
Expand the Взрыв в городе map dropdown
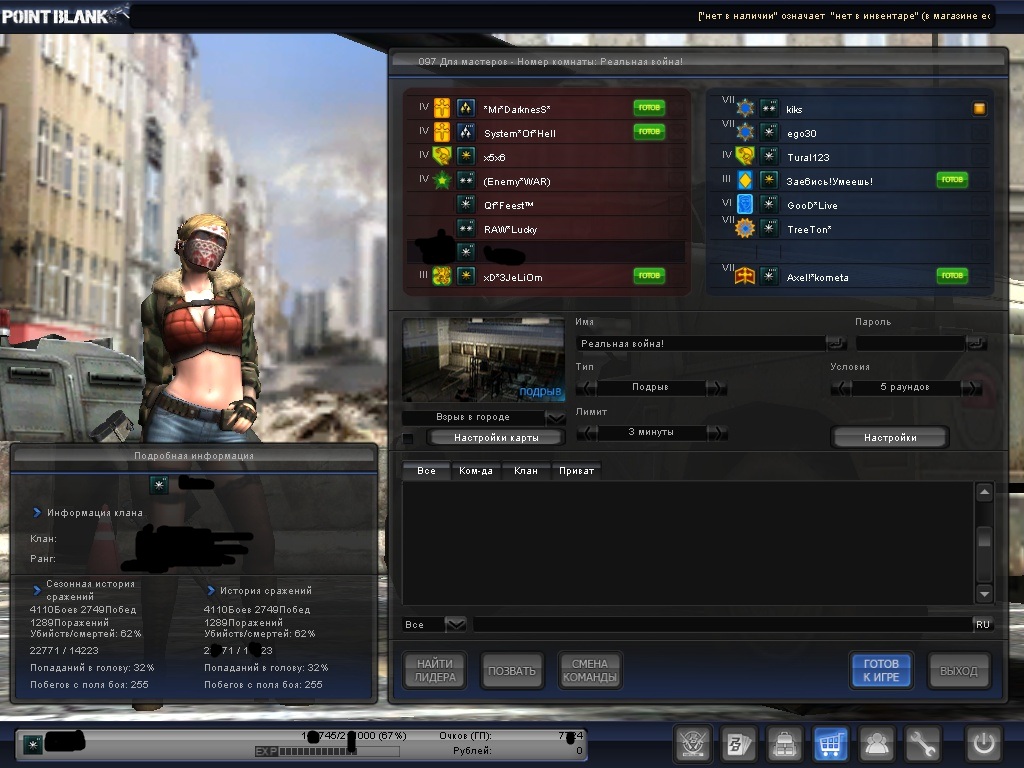[x=555, y=417]
